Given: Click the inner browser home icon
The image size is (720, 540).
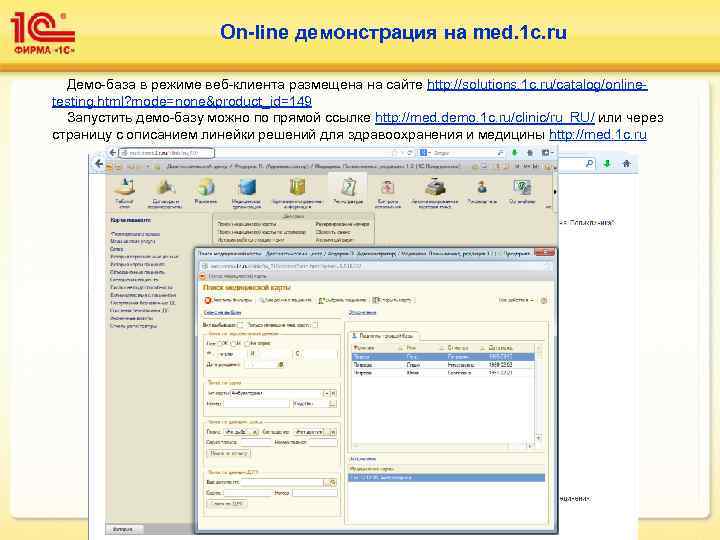Looking at the screenshot, I should 530,152.
